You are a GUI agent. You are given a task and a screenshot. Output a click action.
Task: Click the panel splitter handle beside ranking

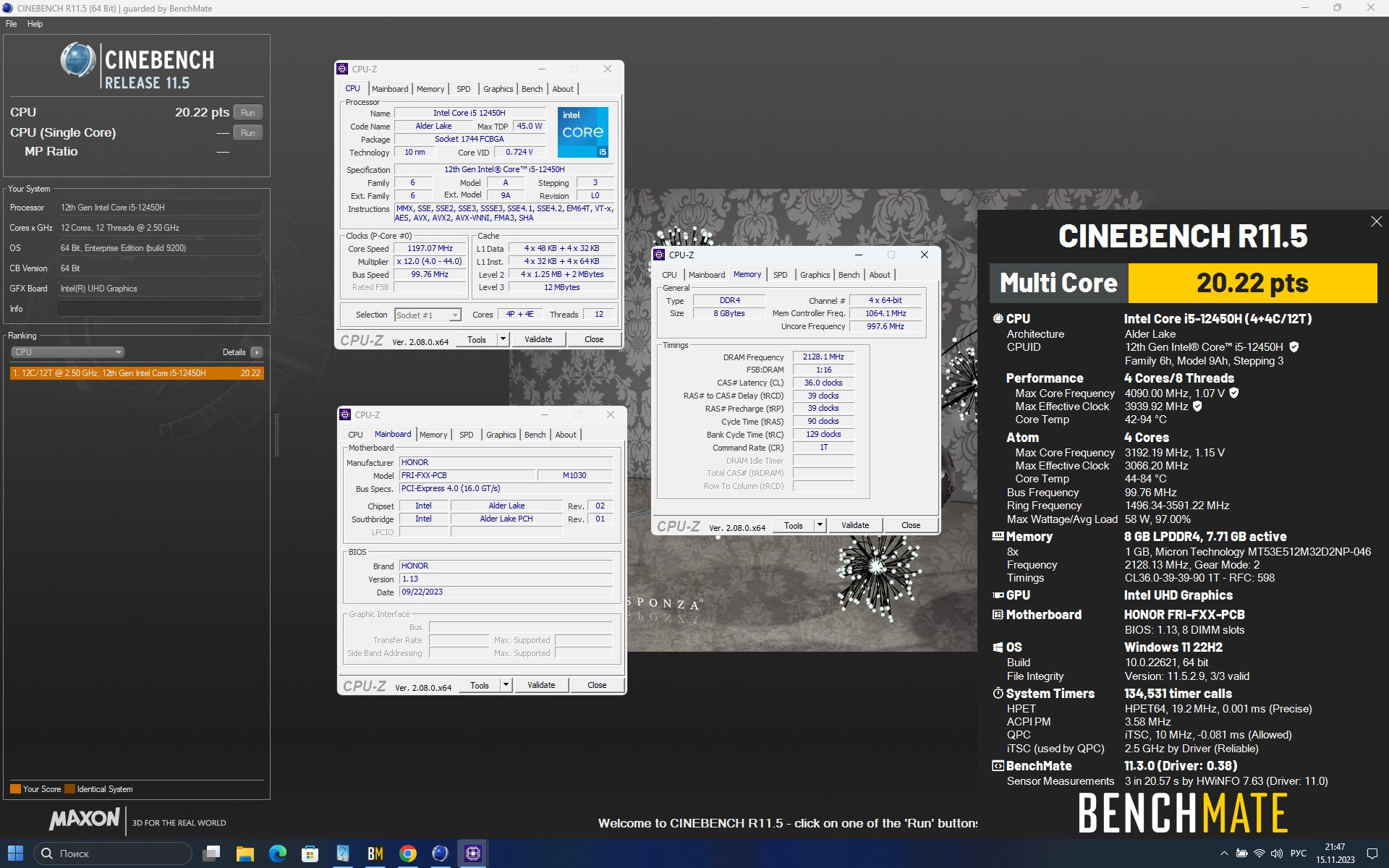pos(276,434)
